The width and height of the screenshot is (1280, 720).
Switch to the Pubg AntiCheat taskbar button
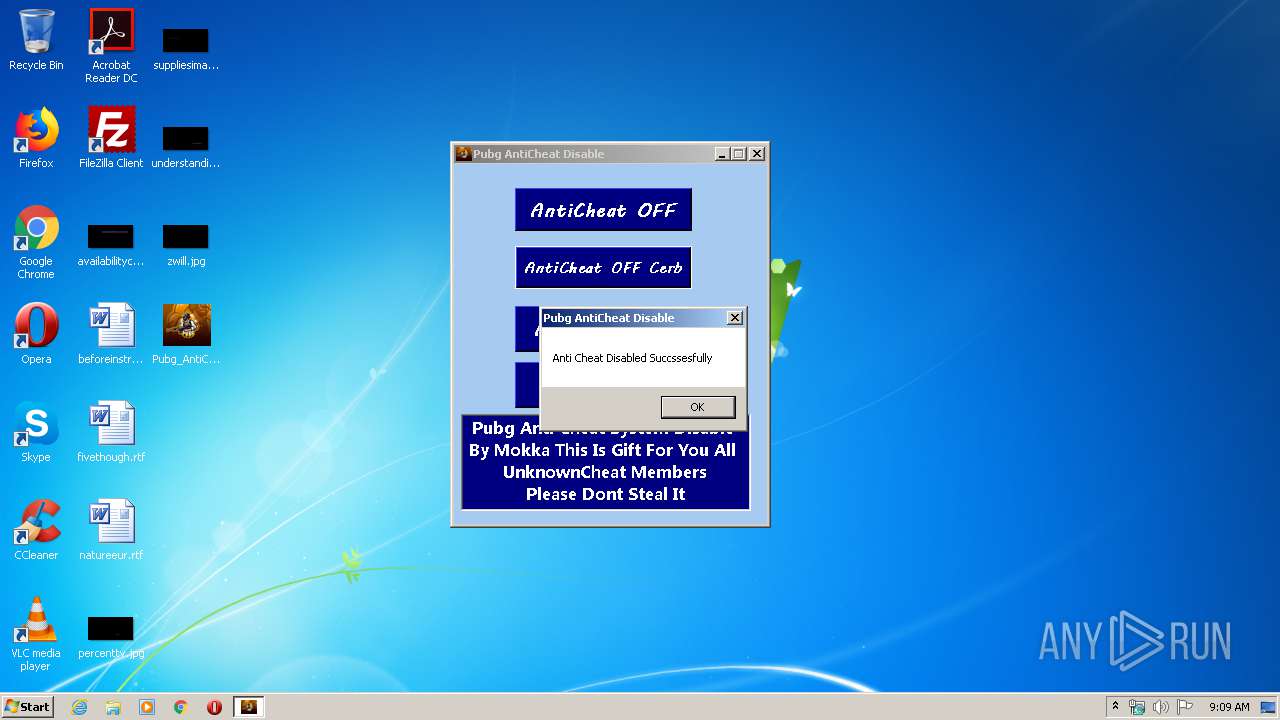tap(249, 707)
